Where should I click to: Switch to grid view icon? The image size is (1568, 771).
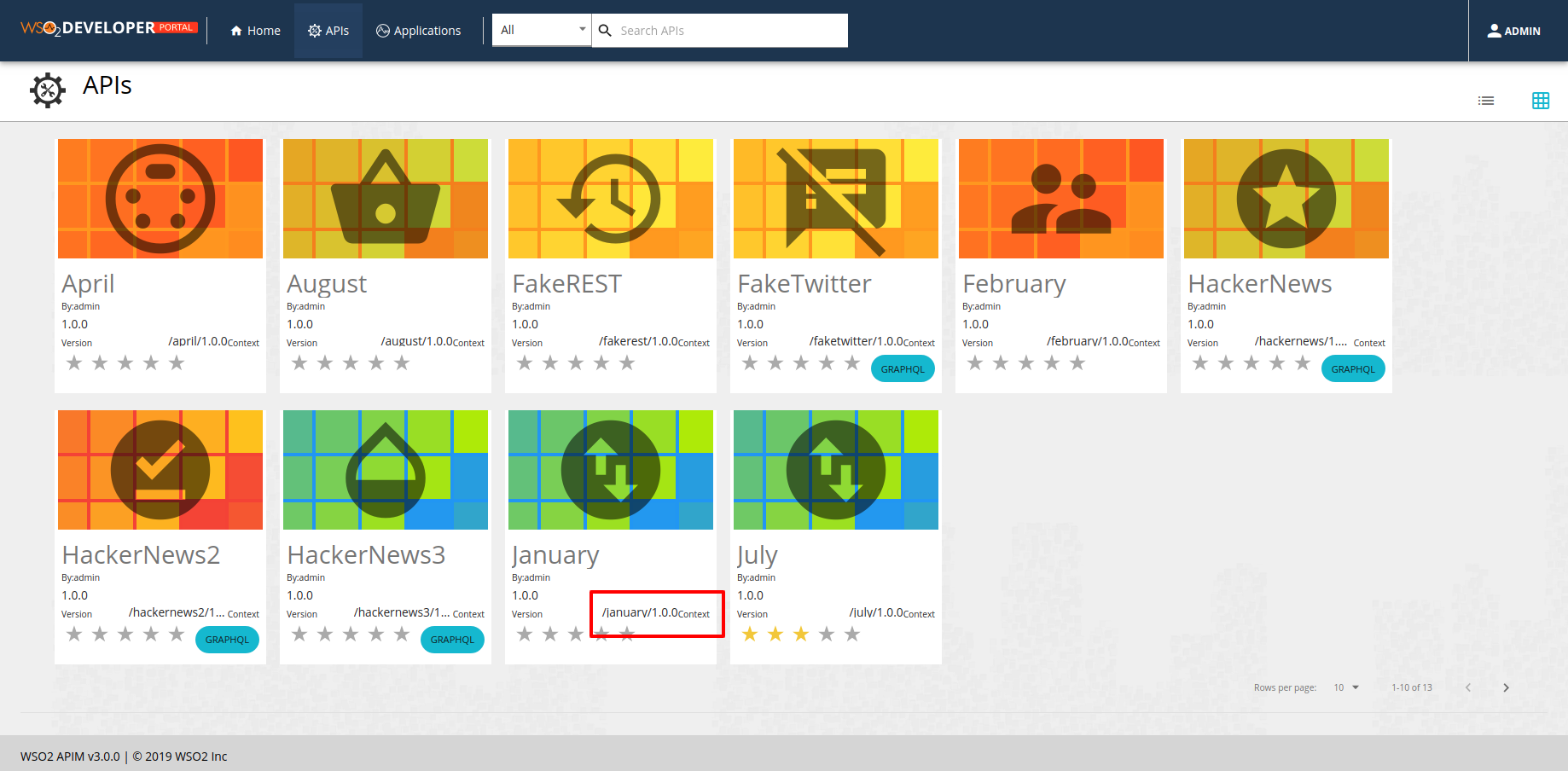tap(1541, 101)
